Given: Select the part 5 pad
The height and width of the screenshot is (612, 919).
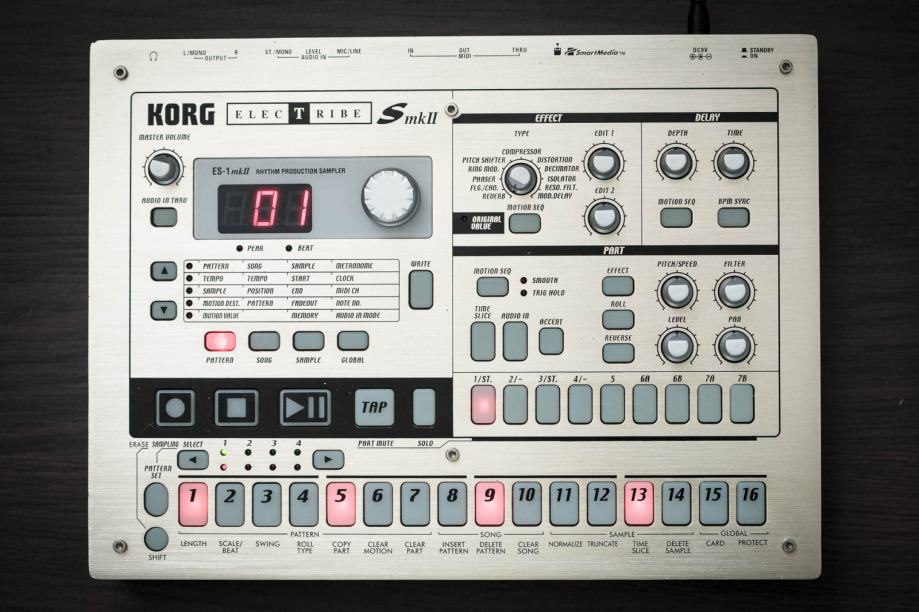Looking at the screenshot, I should pos(612,404).
